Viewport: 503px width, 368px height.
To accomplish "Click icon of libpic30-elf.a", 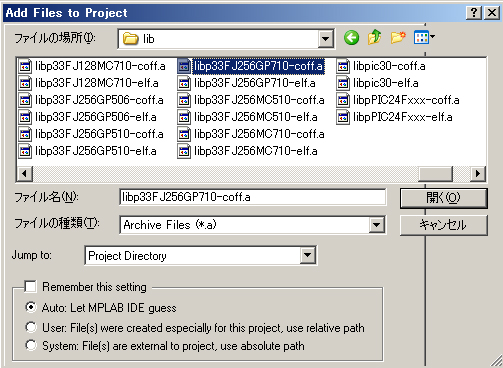I will coord(343,83).
